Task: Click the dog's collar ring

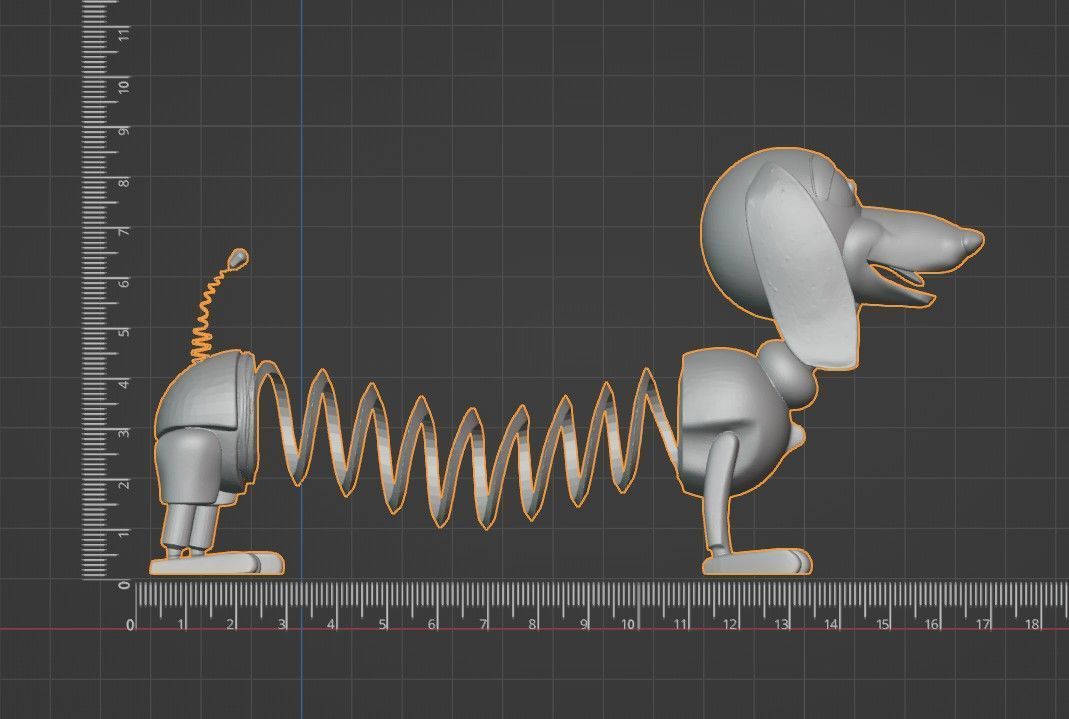Action: (789, 375)
